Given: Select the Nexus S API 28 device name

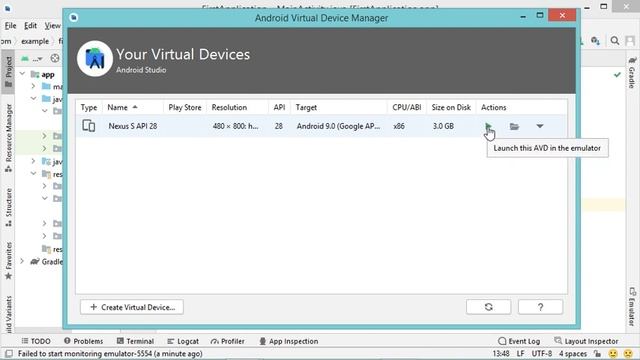Looking at the screenshot, I should point(133,126).
